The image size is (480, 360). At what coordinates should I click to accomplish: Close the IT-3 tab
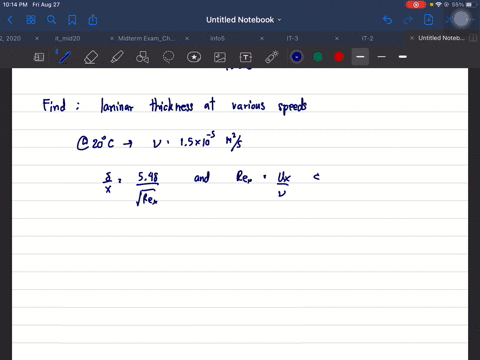(262, 38)
